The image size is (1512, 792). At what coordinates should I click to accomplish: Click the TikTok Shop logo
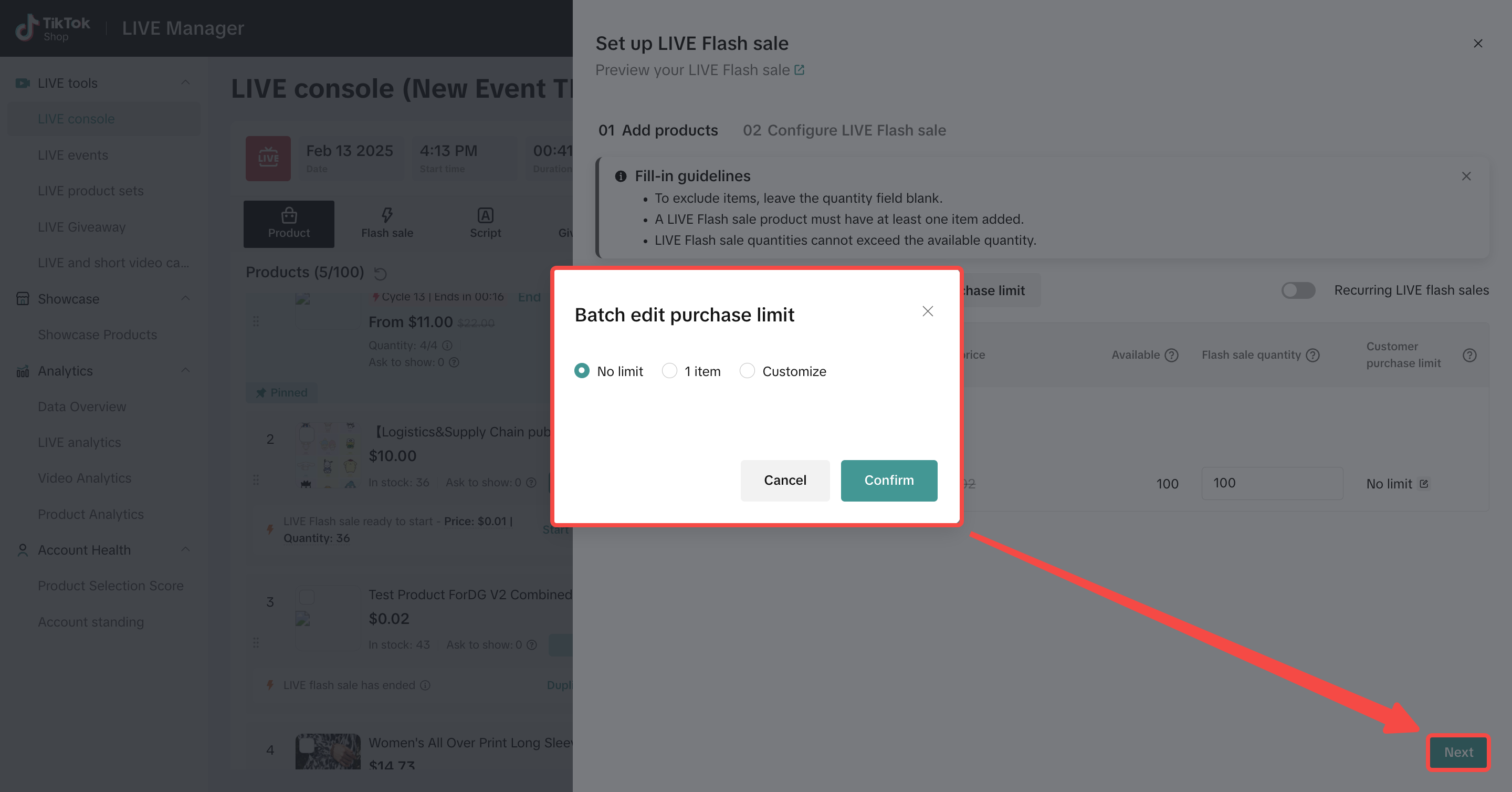pyautogui.click(x=53, y=28)
